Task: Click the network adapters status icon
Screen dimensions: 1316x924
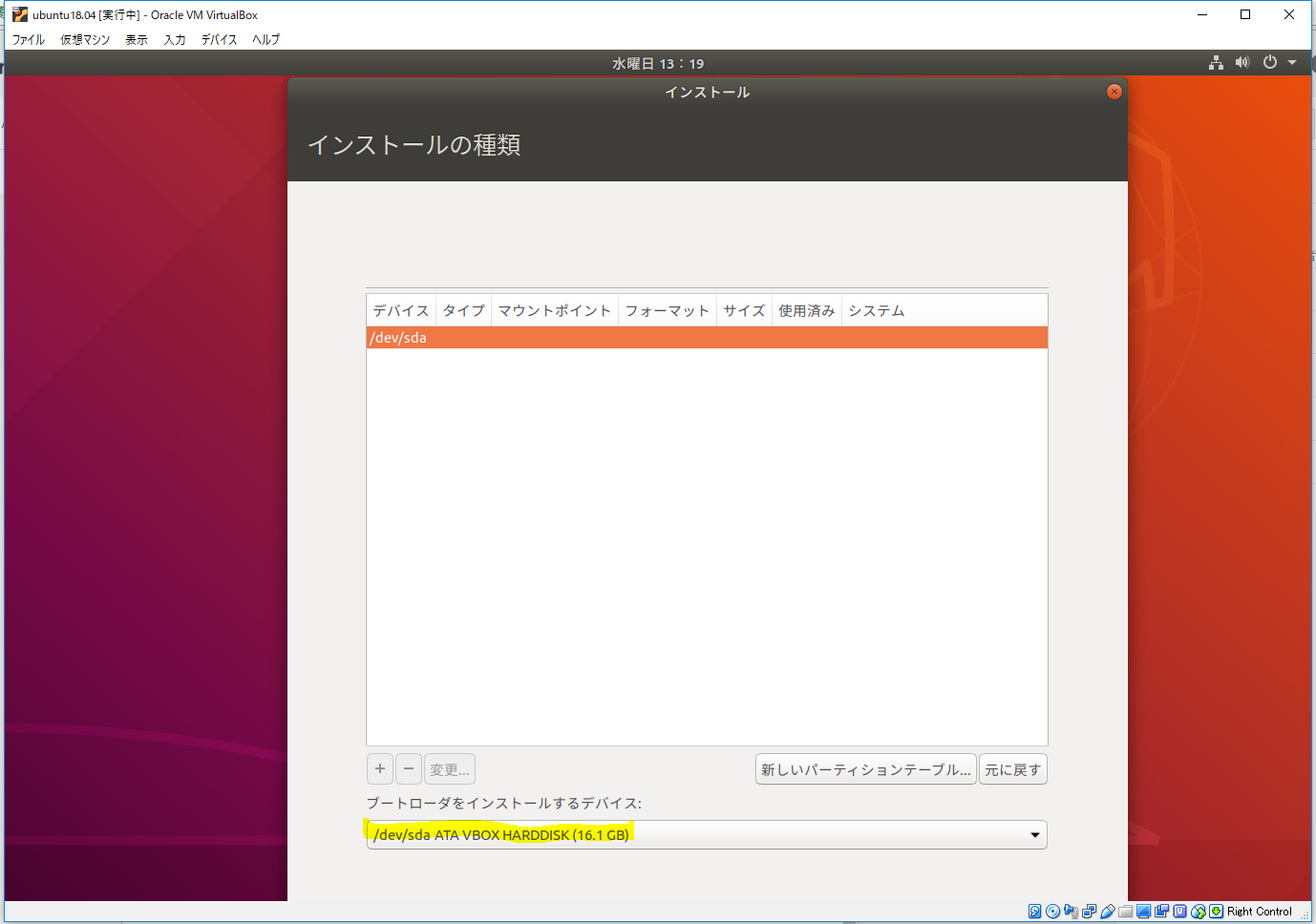Action: click(x=1089, y=912)
